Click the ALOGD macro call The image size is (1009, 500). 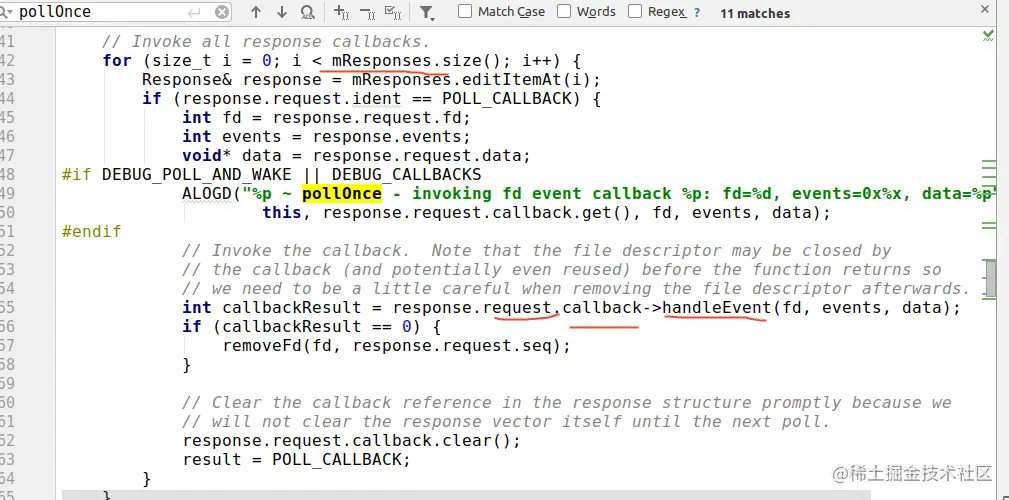tap(208, 194)
